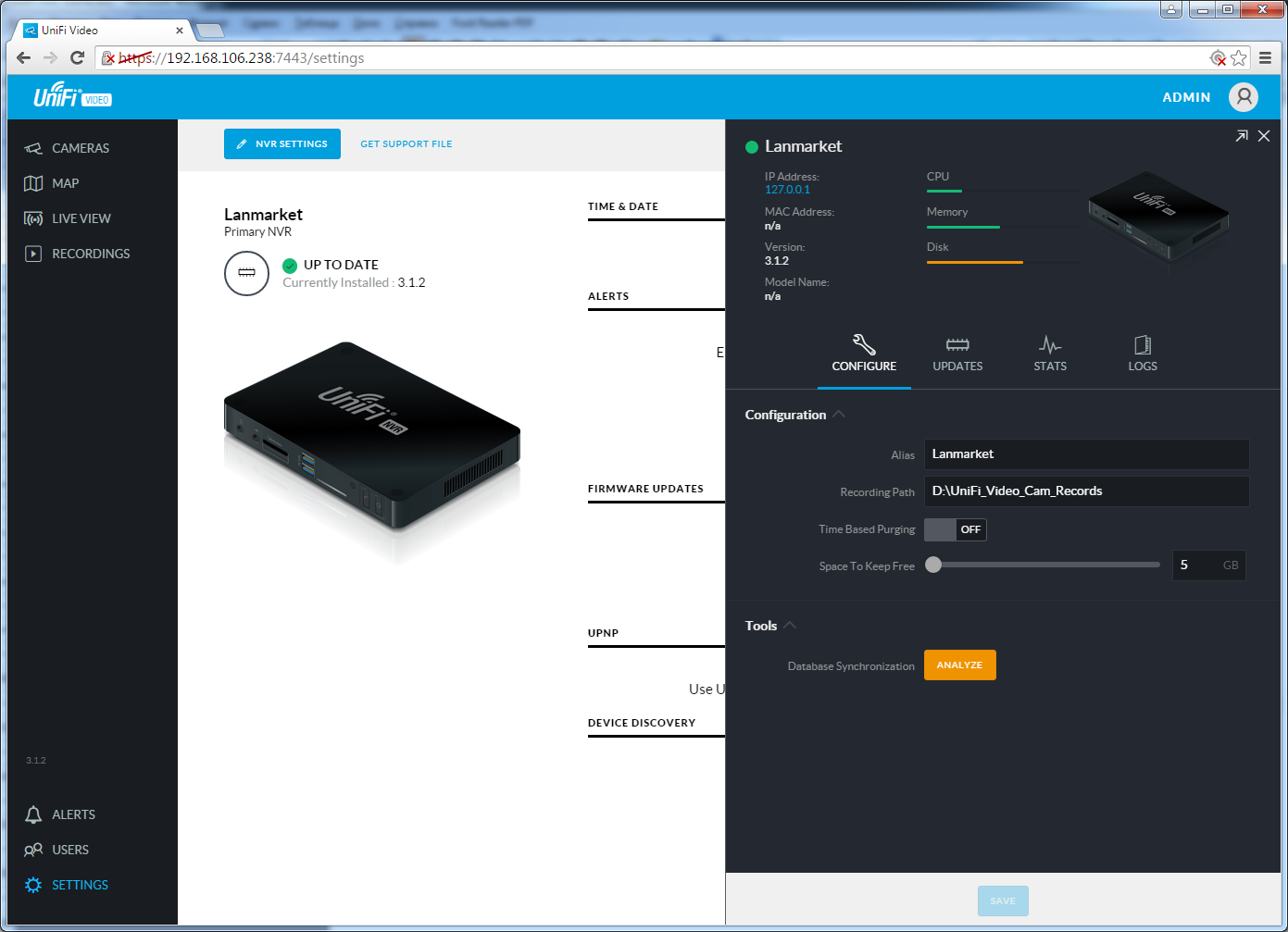Open the Logs tab
The height and width of the screenshot is (932, 1288).
(x=1143, y=354)
